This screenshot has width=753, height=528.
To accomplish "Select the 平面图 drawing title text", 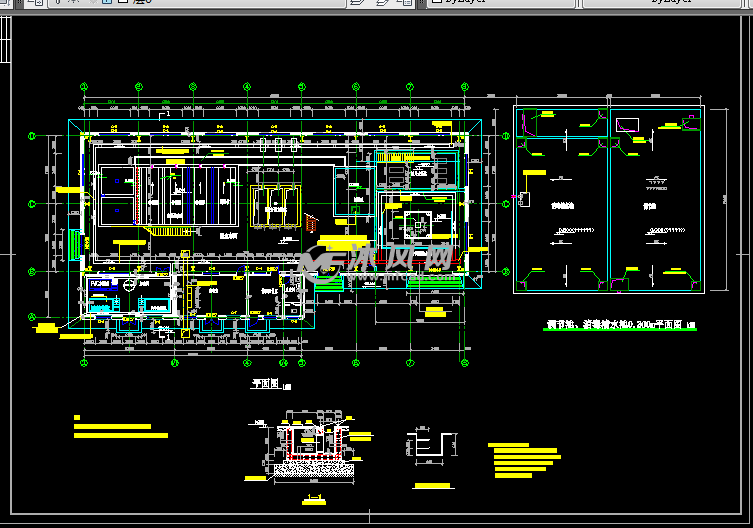I will point(266,383).
